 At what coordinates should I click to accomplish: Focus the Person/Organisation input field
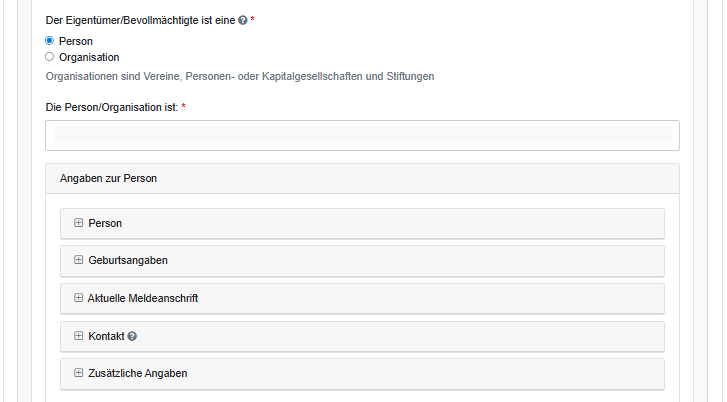tap(362, 135)
